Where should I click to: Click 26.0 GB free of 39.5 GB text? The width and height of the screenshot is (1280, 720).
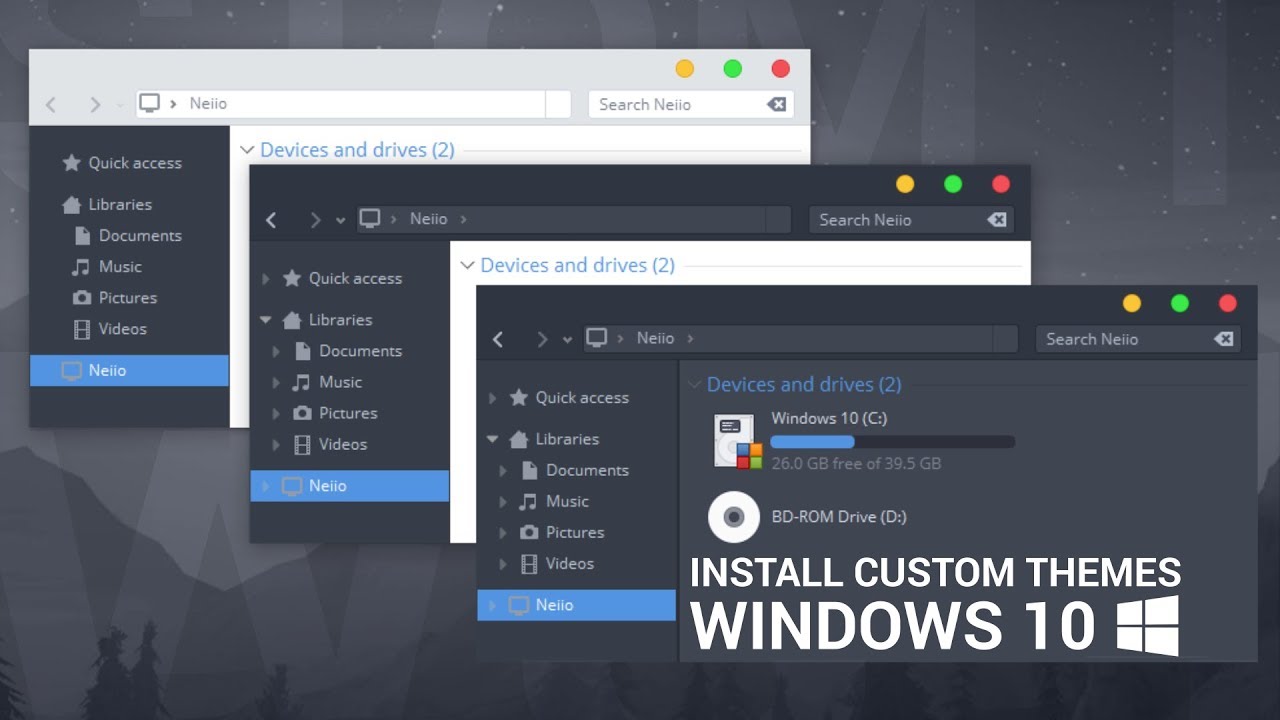856,464
